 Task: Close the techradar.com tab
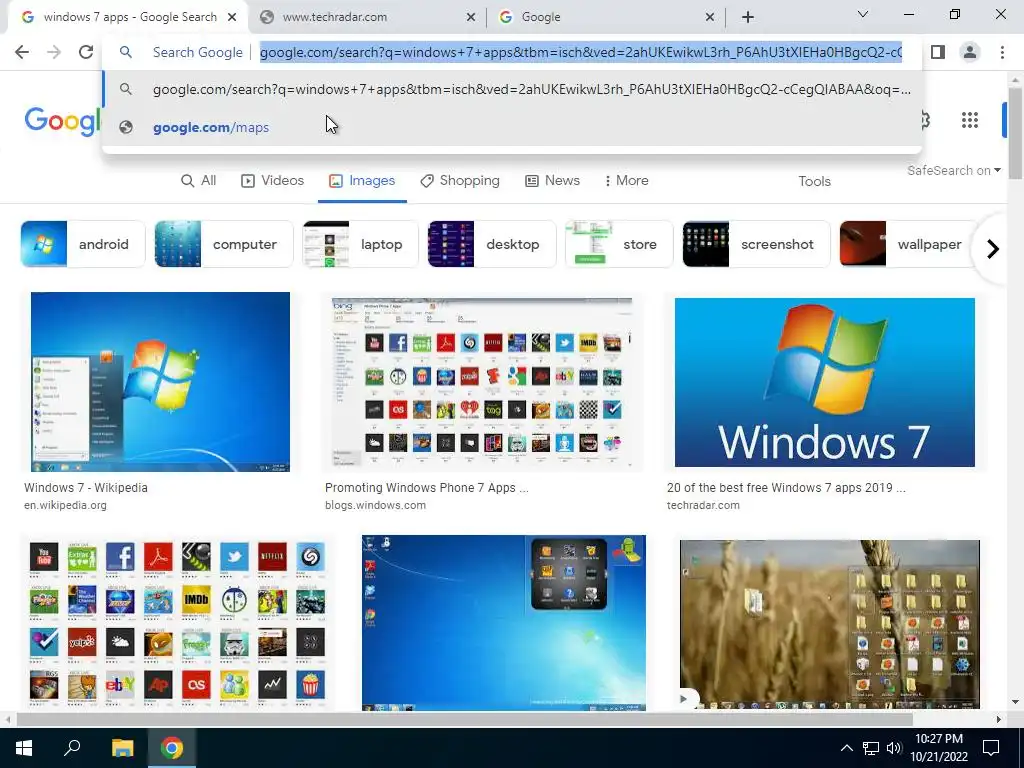pyautogui.click(x=471, y=17)
